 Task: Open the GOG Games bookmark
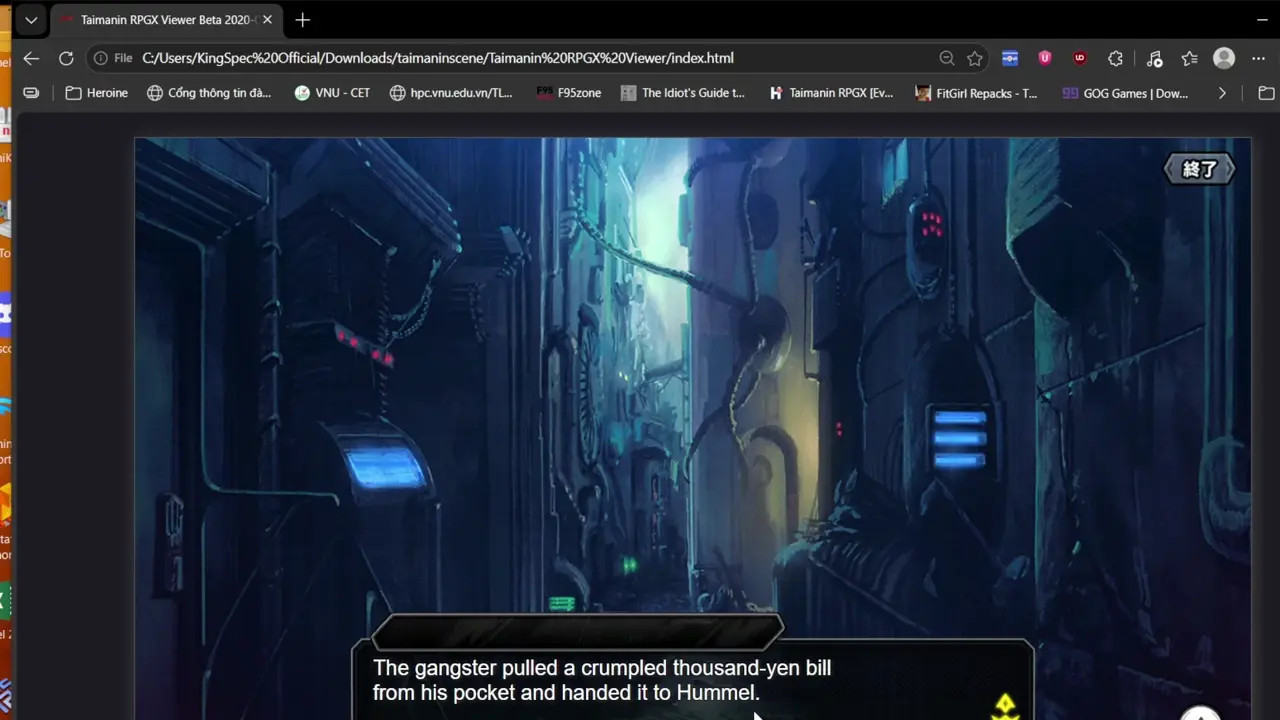coord(1125,93)
